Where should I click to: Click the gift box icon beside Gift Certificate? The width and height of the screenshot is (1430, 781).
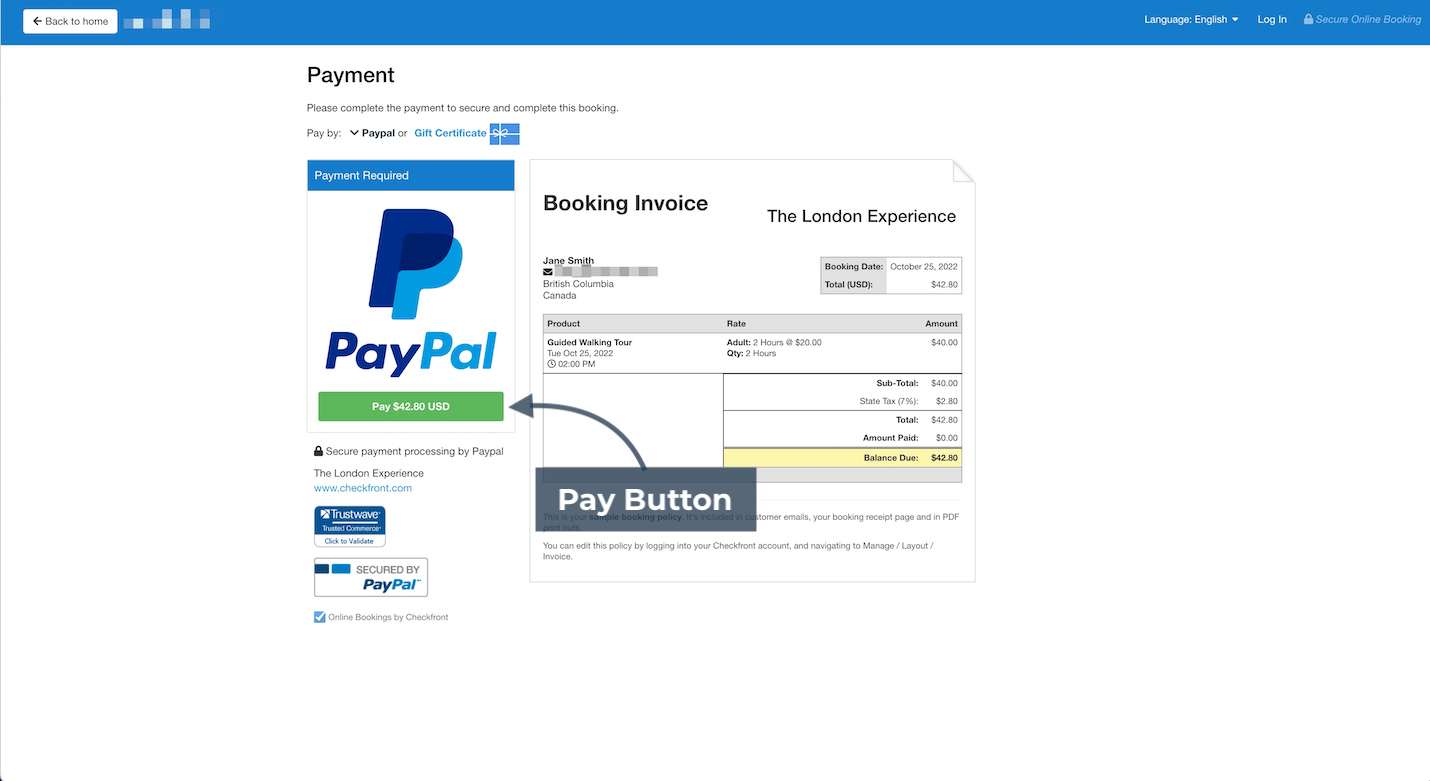pos(504,133)
